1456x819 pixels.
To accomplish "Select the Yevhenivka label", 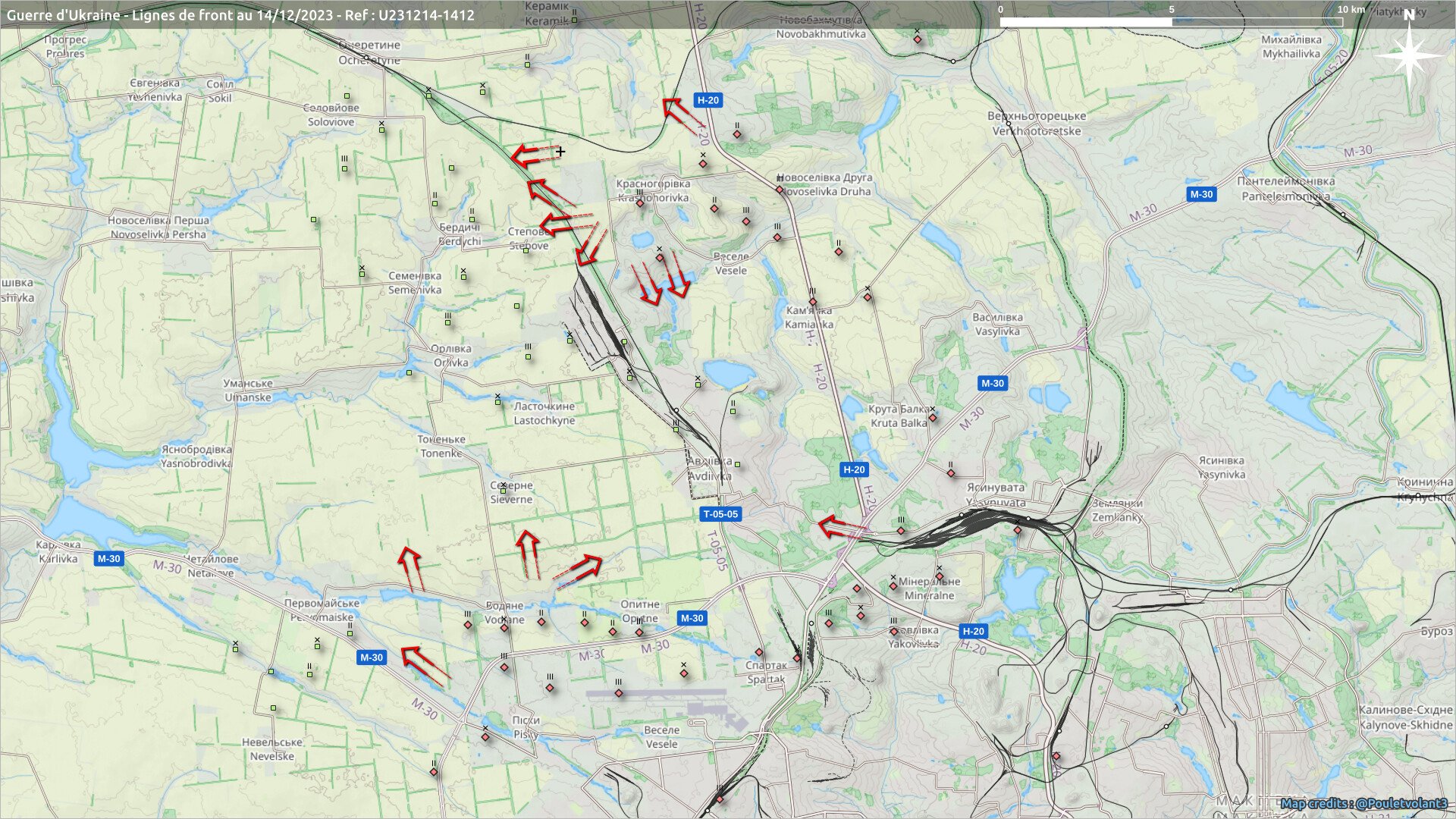I will pos(155,90).
